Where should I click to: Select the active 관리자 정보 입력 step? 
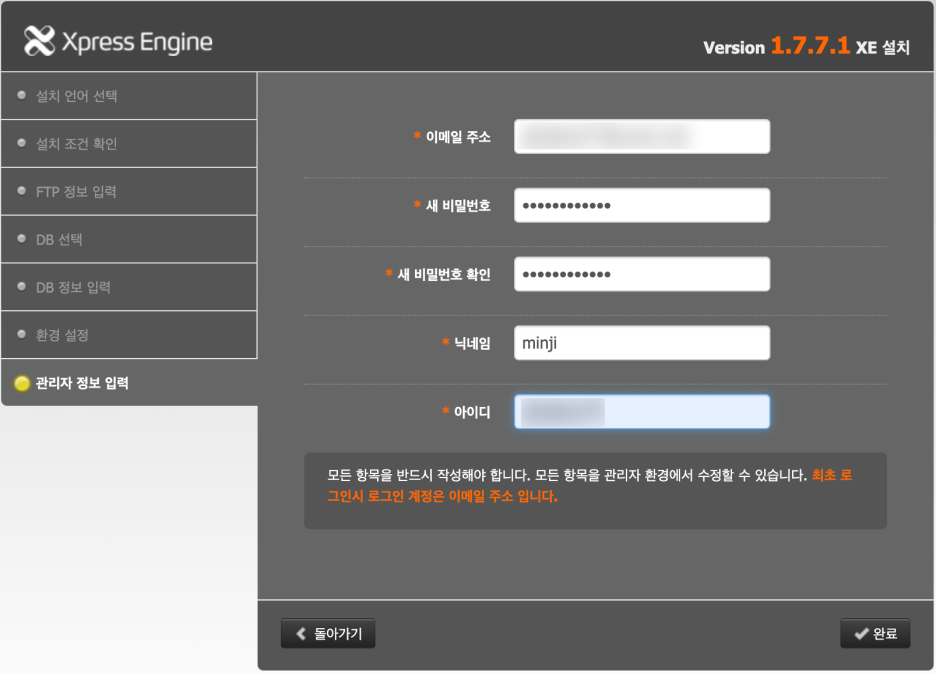click(129, 383)
